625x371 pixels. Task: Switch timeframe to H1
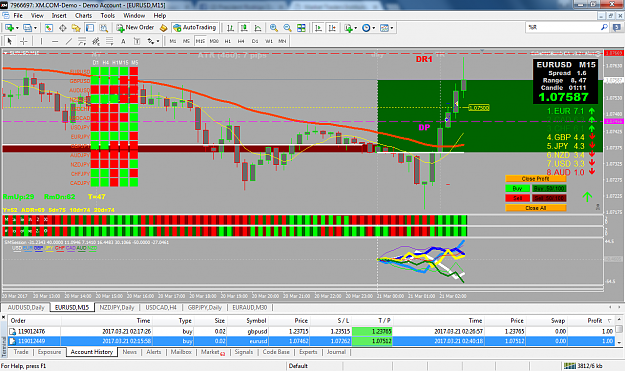click(x=228, y=41)
